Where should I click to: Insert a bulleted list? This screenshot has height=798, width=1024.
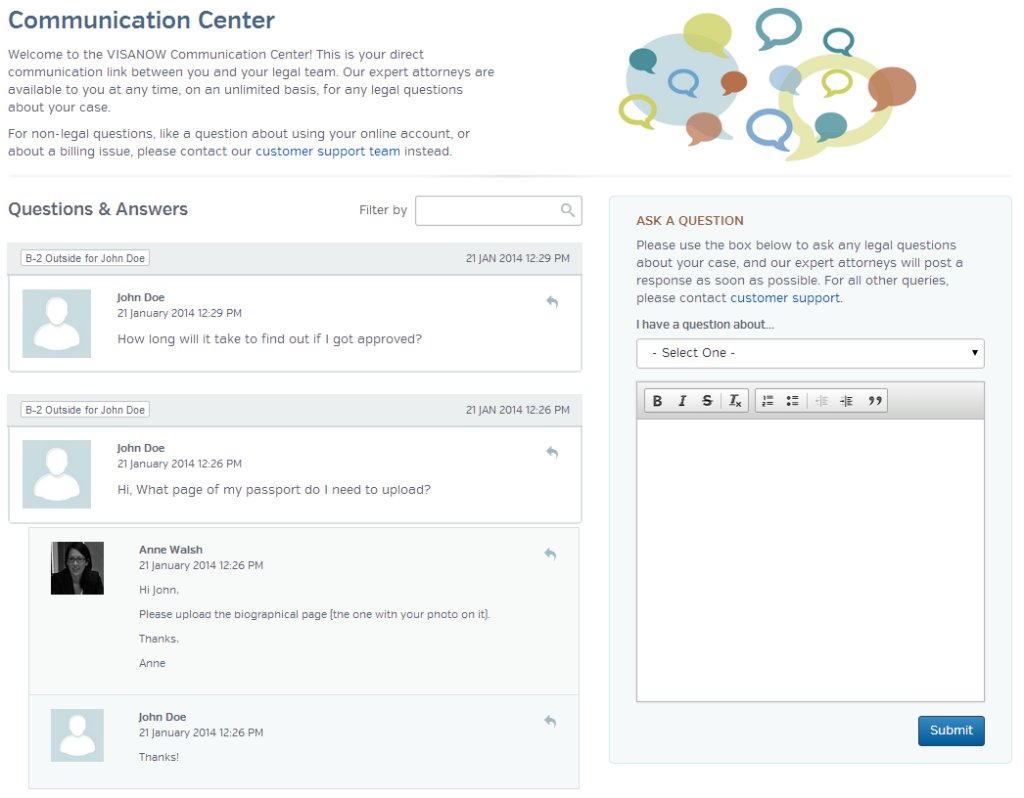(792, 401)
